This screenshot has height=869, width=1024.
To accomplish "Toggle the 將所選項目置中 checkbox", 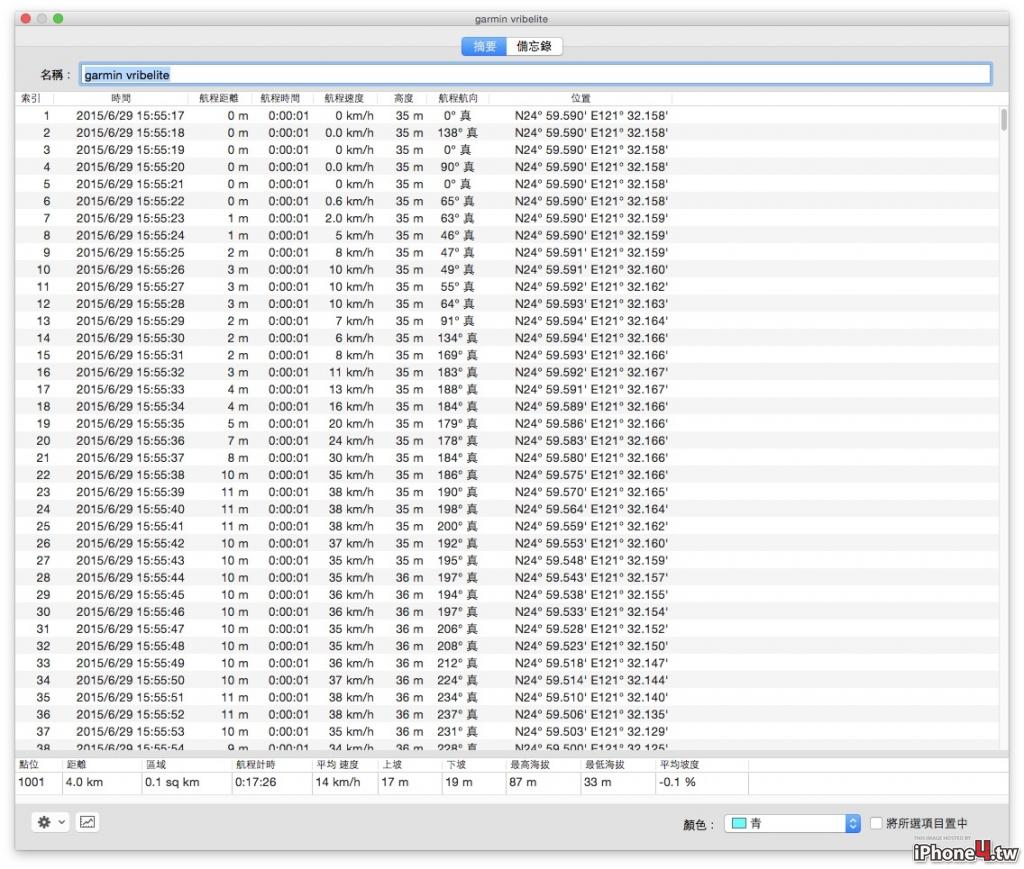I will tap(876, 823).
